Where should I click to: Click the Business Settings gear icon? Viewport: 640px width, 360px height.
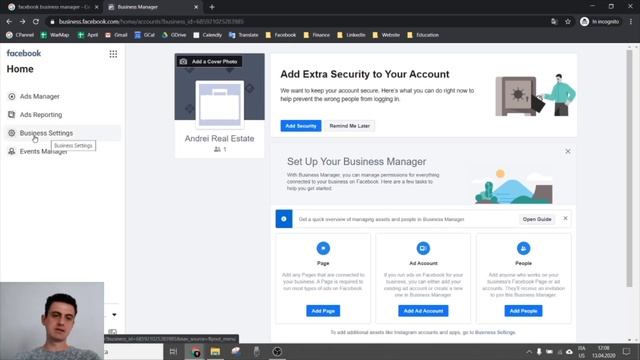click(12, 133)
